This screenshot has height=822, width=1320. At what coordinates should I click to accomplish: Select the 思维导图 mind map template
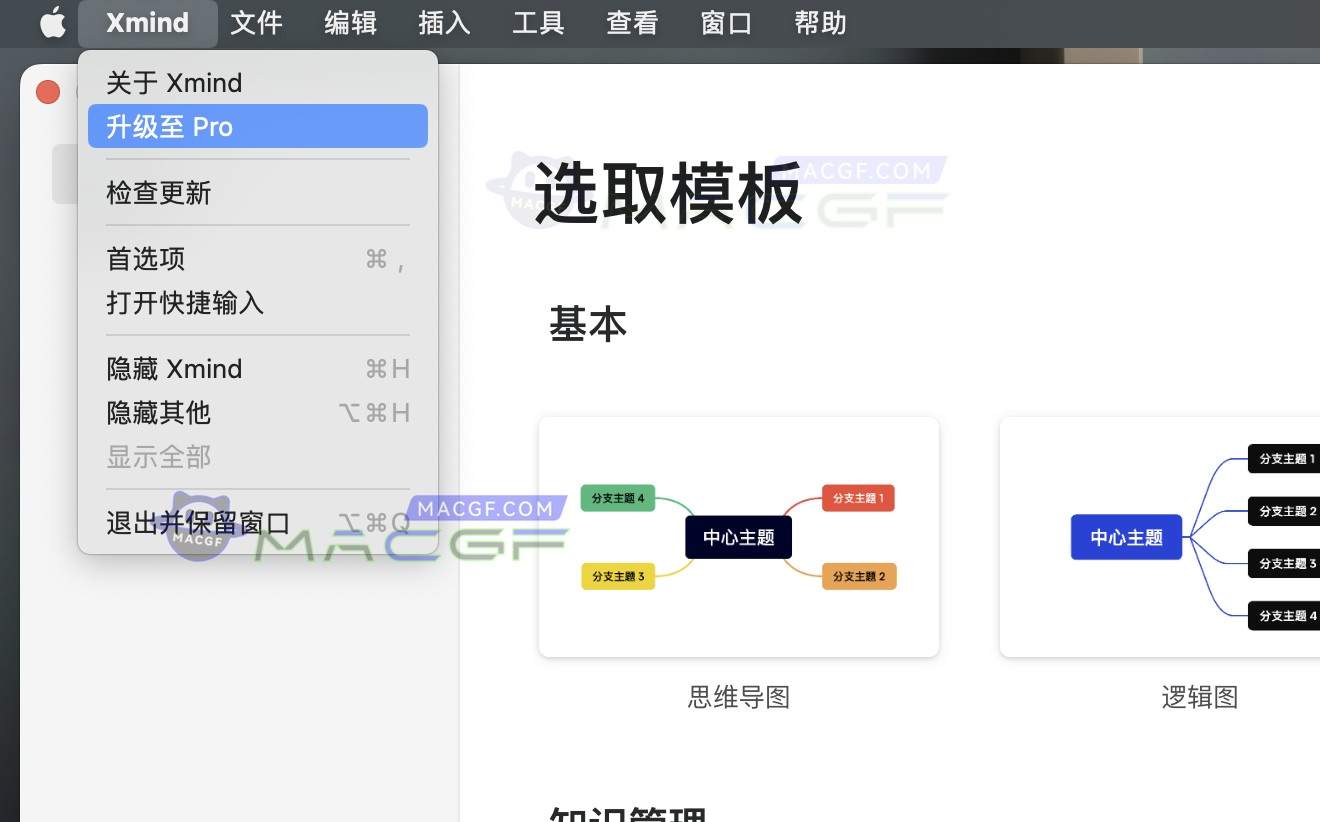738,536
